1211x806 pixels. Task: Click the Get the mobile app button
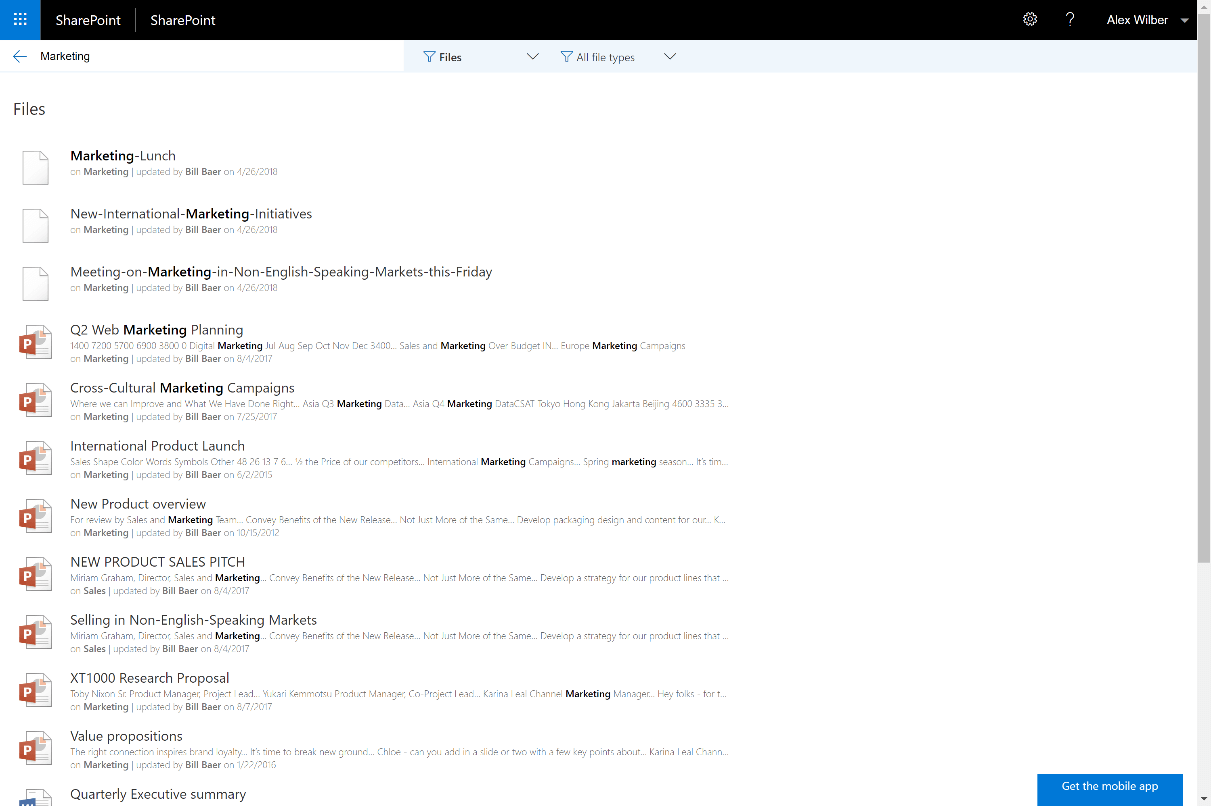(1109, 787)
